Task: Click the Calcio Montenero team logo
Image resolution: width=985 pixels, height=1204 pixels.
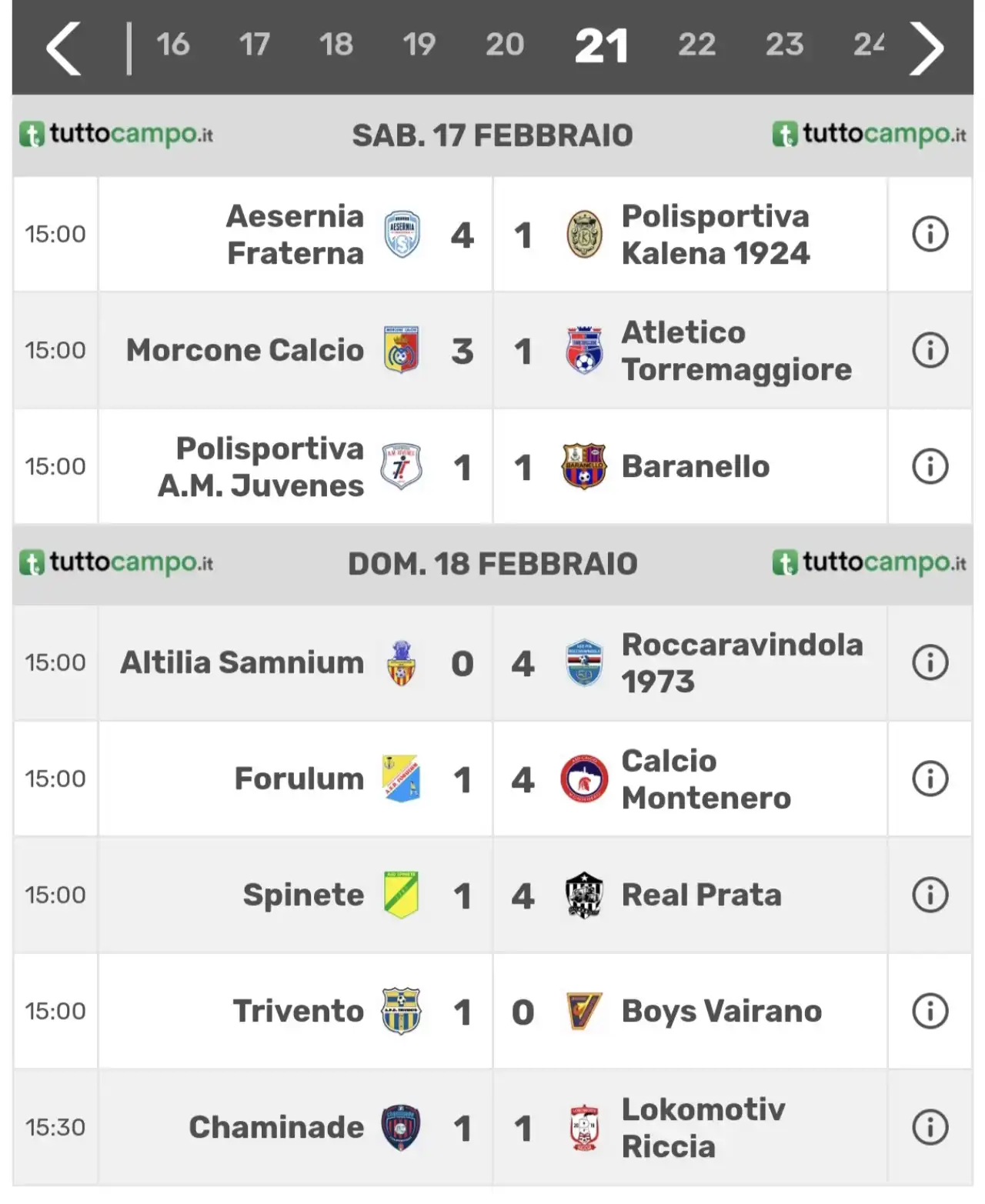Action: pos(584,779)
